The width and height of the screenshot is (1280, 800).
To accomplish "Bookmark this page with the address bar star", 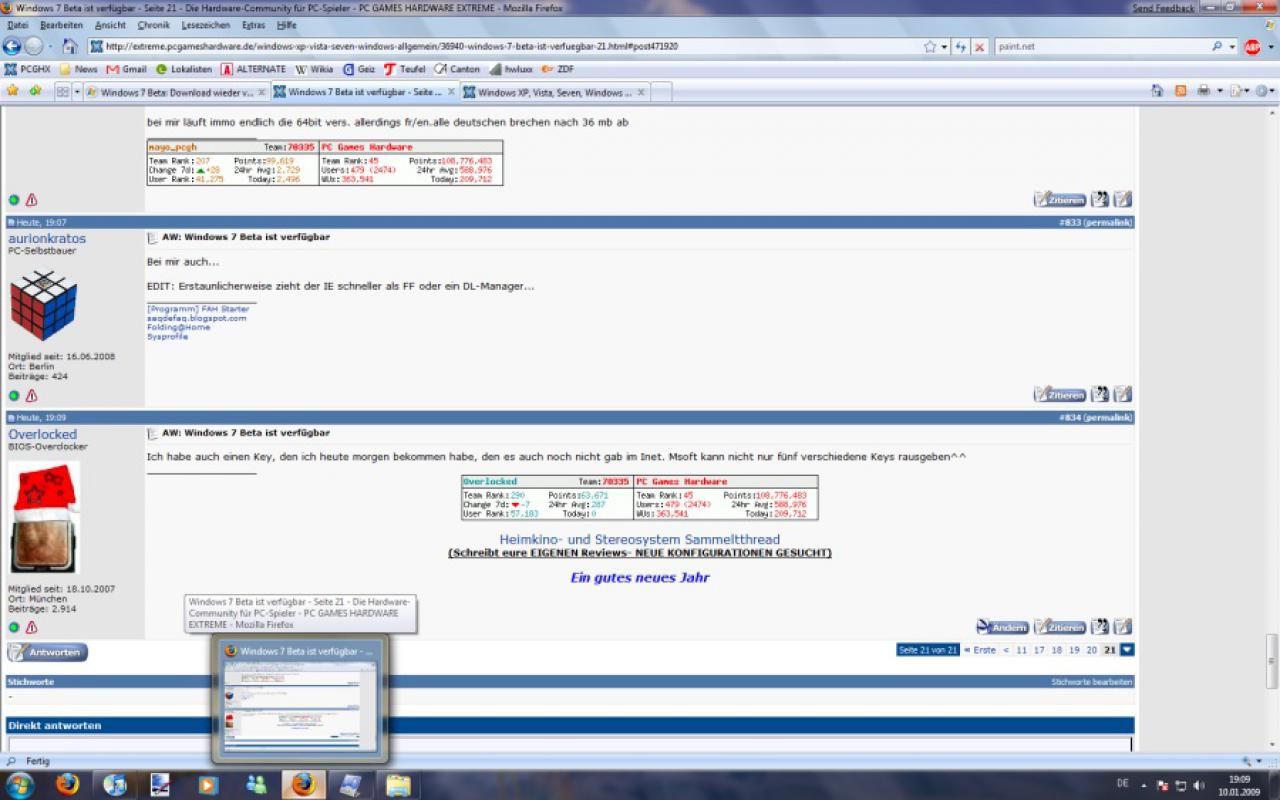I will tap(930, 46).
